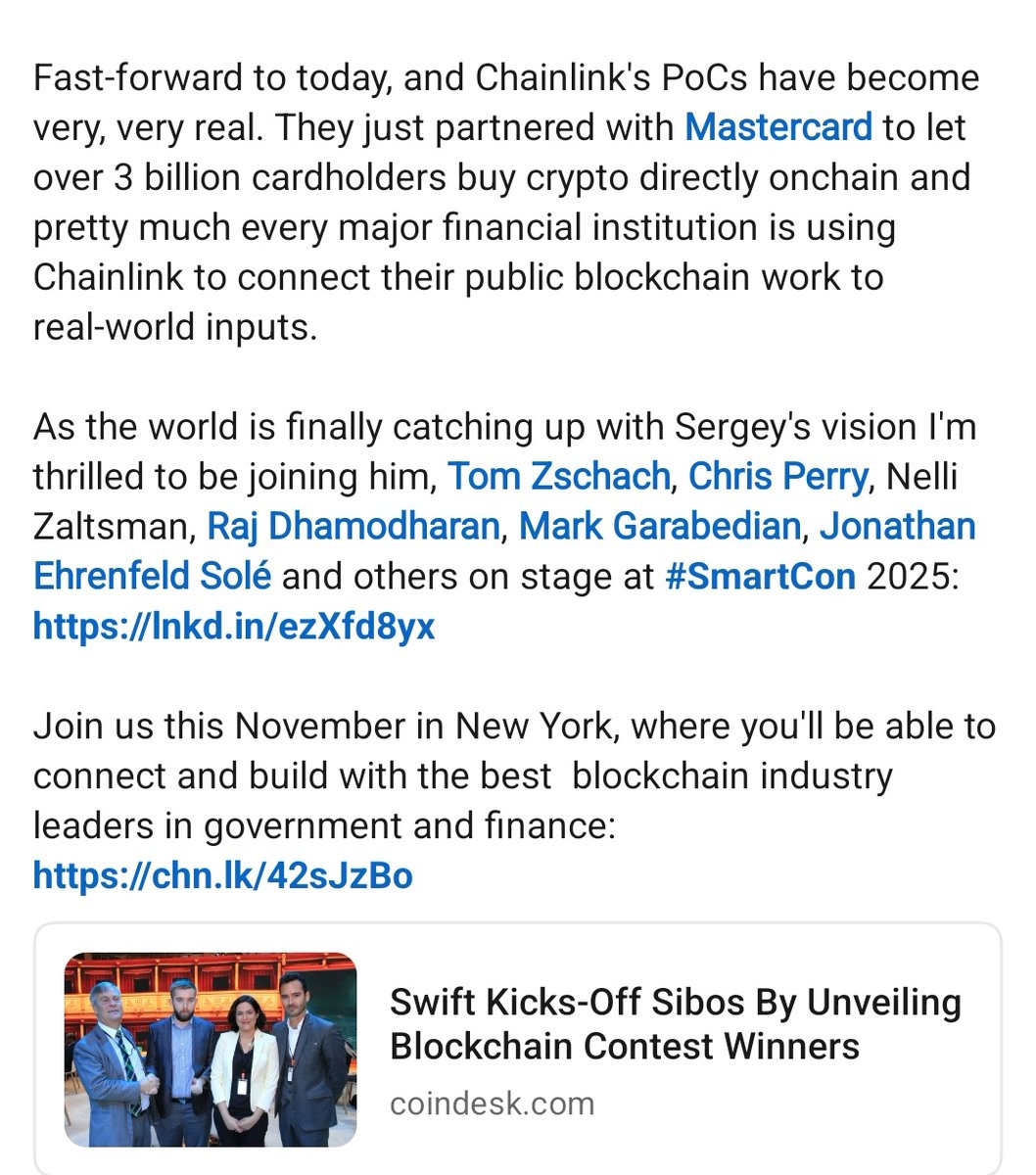Open Raj Dhamodharan's profile mention
This screenshot has height=1175, width=1036.
pyautogui.click(x=353, y=527)
